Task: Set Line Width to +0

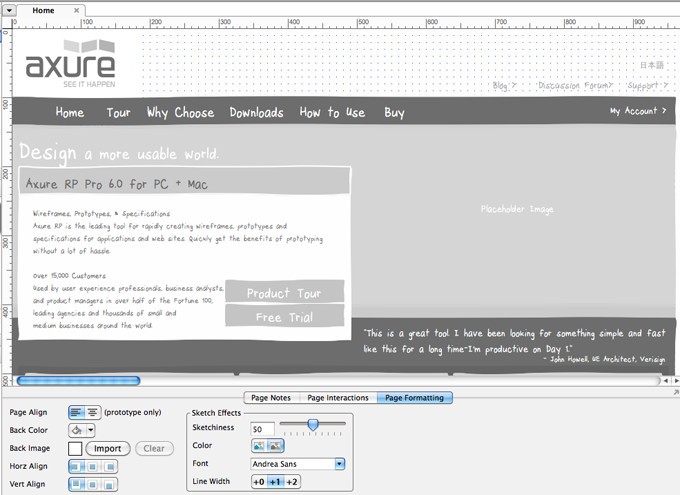Action: click(x=259, y=482)
